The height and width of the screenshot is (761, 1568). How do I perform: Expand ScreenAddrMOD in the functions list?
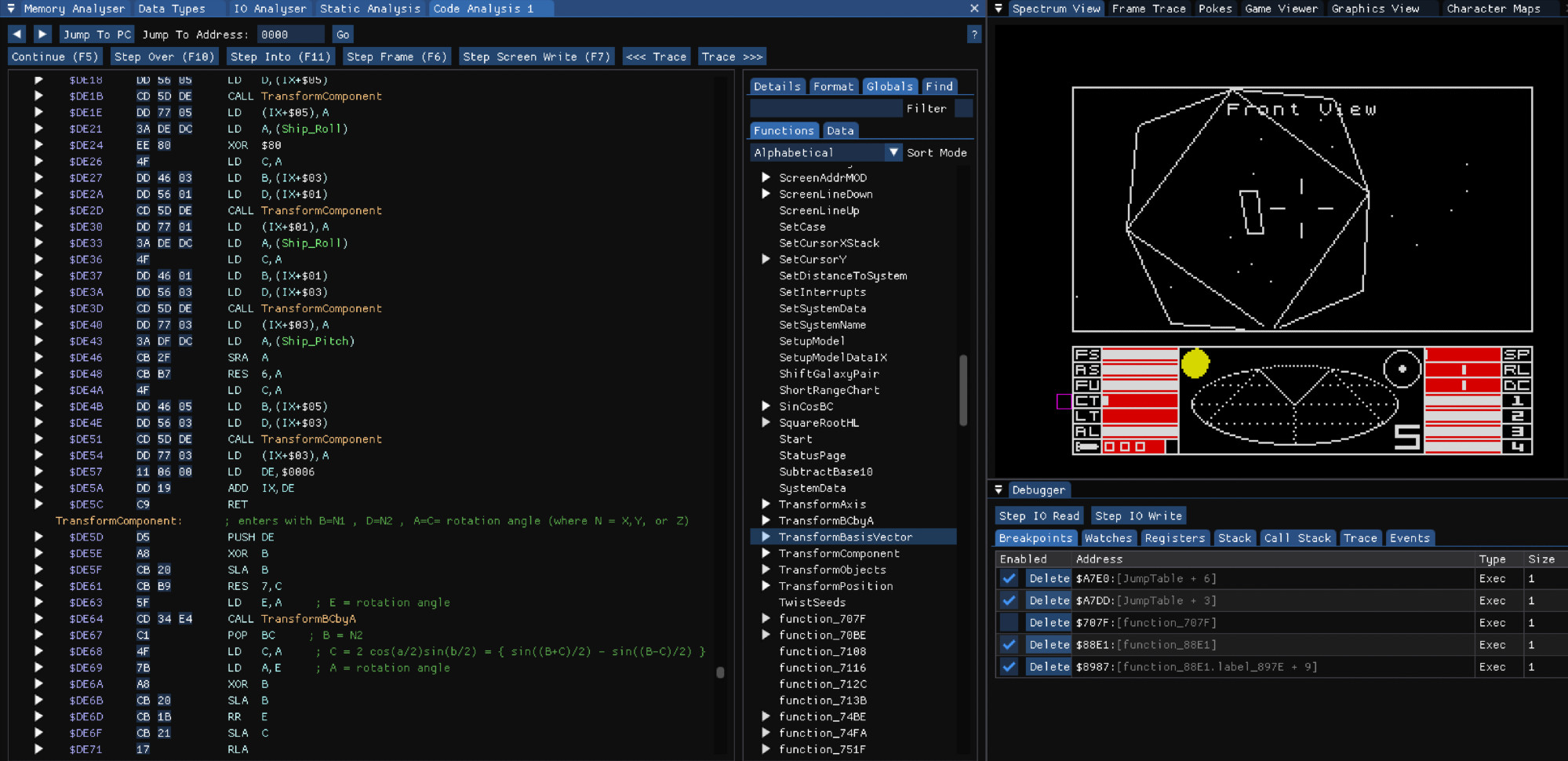pos(766,178)
